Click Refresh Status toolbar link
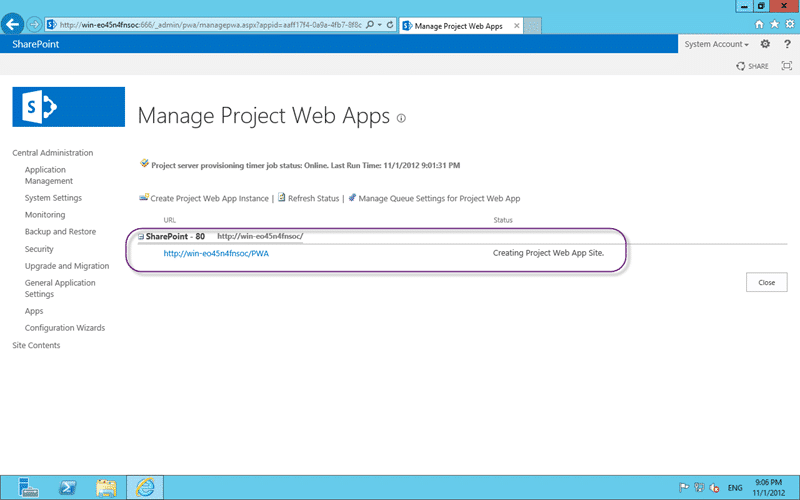The image size is (800, 500). pyautogui.click(x=313, y=198)
